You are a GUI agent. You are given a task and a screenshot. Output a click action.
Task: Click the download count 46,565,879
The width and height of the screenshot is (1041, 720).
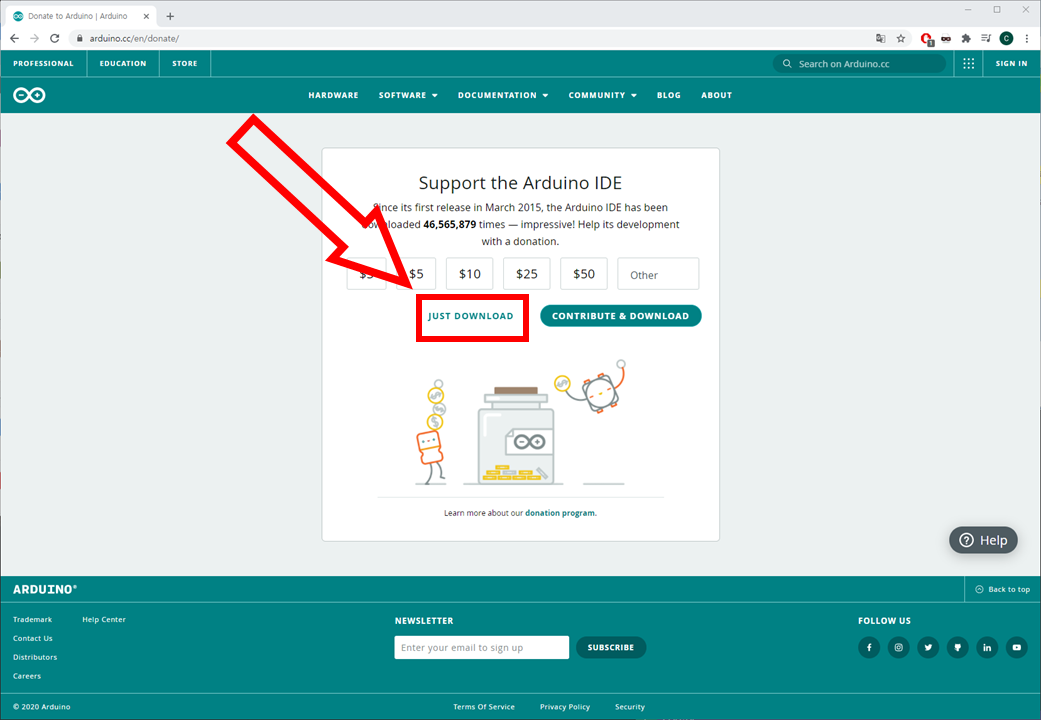tap(449, 225)
